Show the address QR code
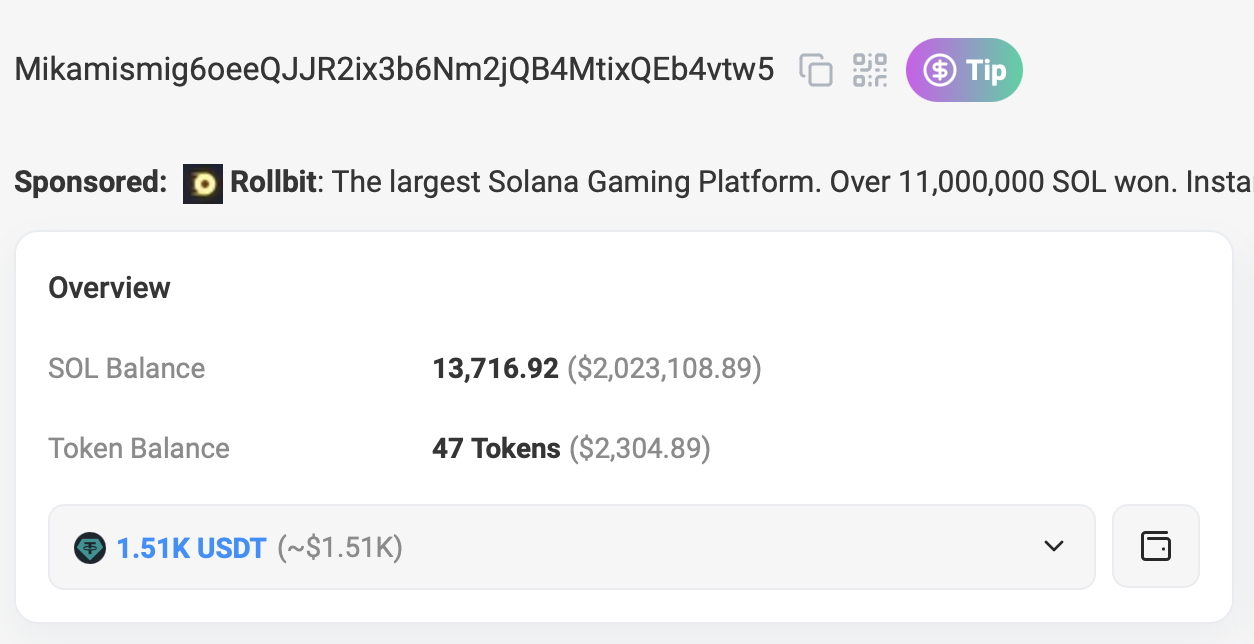1254x644 pixels. click(869, 70)
